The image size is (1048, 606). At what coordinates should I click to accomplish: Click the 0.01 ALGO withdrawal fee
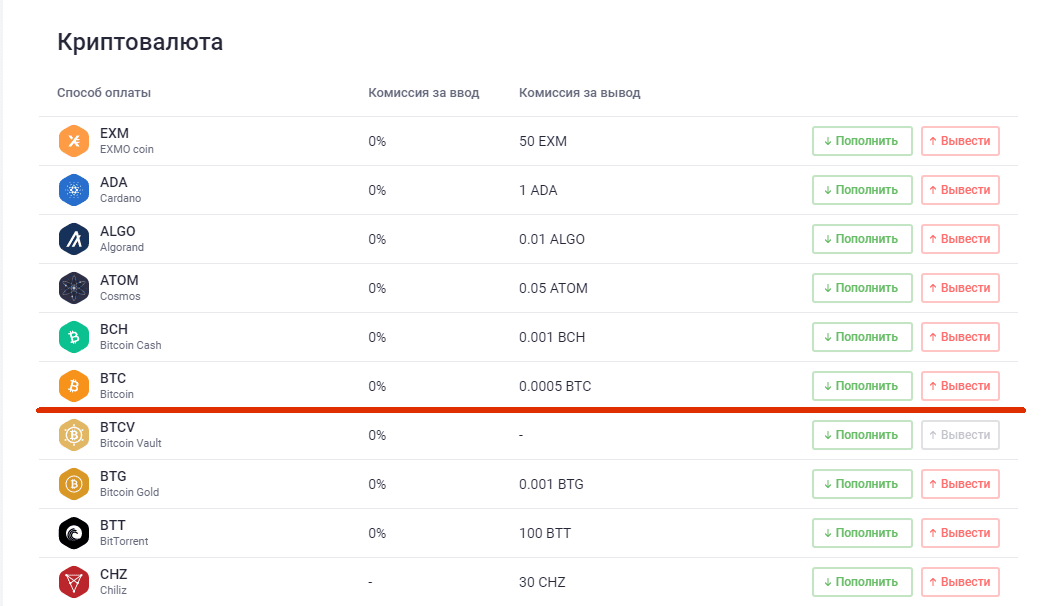tap(551, 239)
